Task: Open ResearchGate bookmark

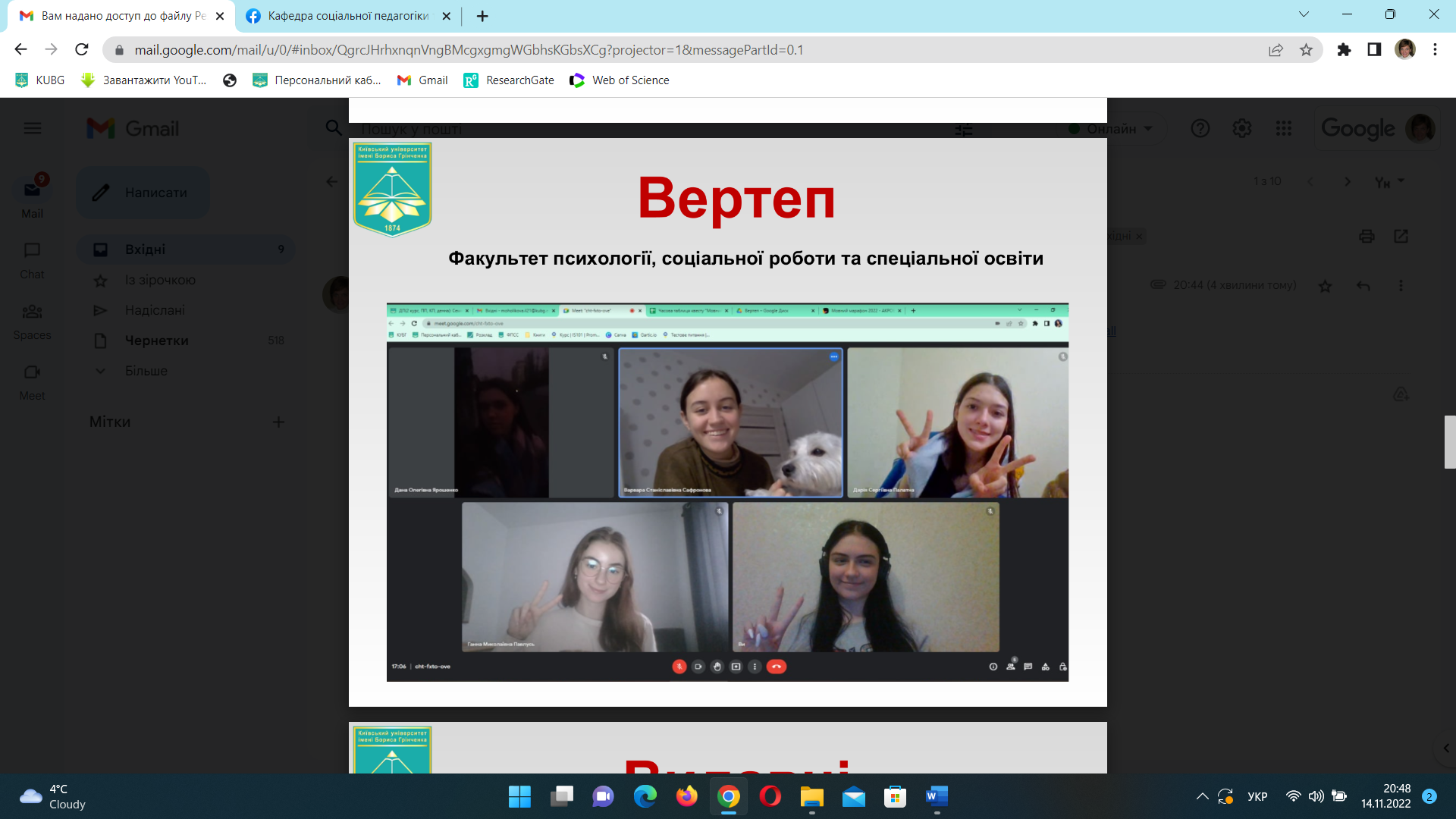Action: pos(510,80)
